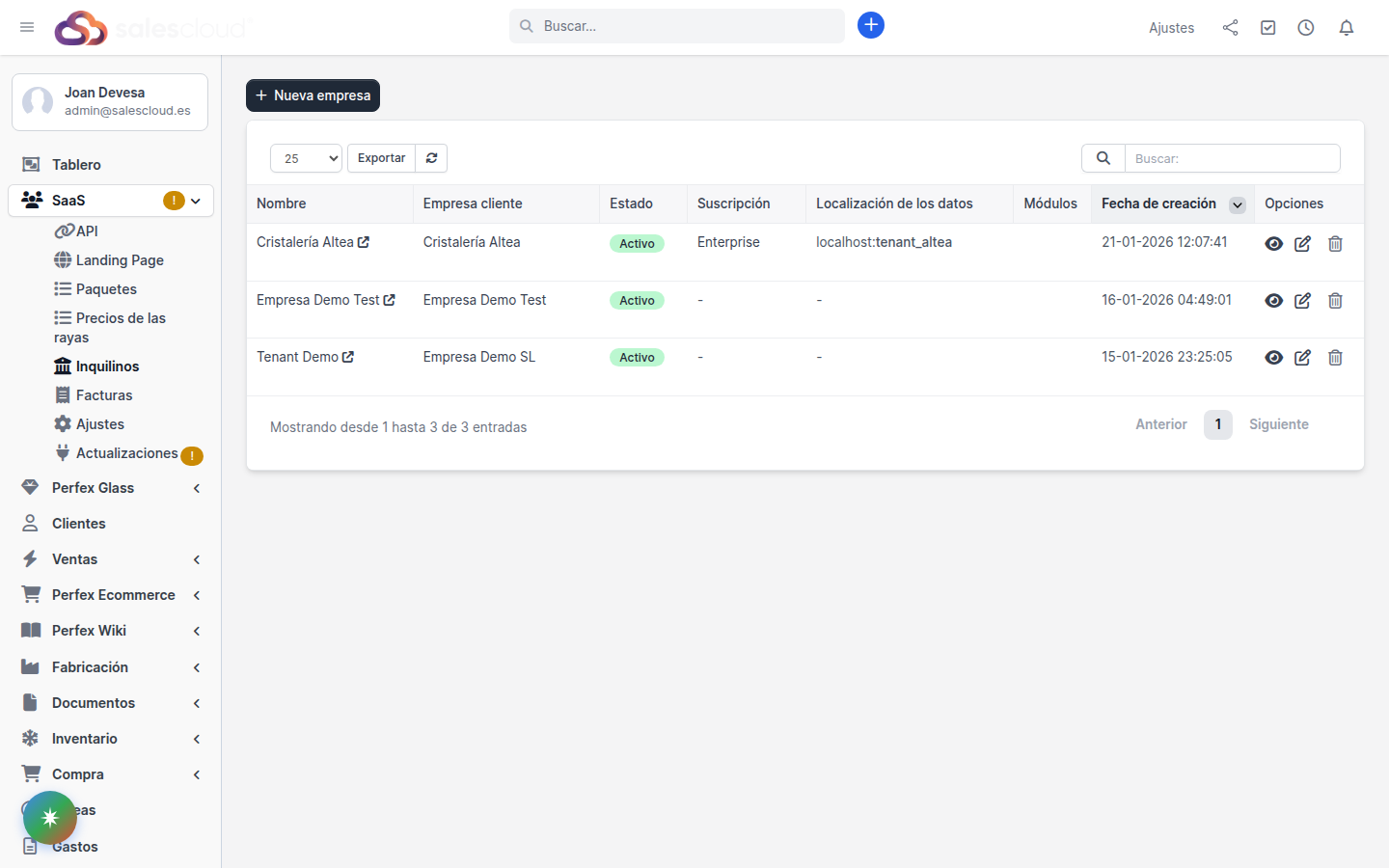Image resolution: width=1389 pixels, height=868 pixels.
Task: Click the Nueva empresa button
Action: (313, 95)
